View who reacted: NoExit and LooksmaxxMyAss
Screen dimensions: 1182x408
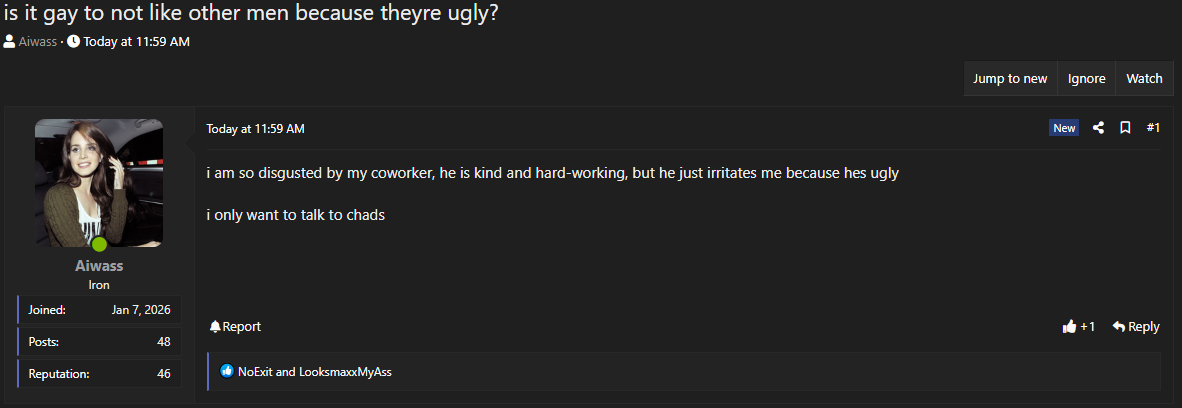[x=316, y=372]
